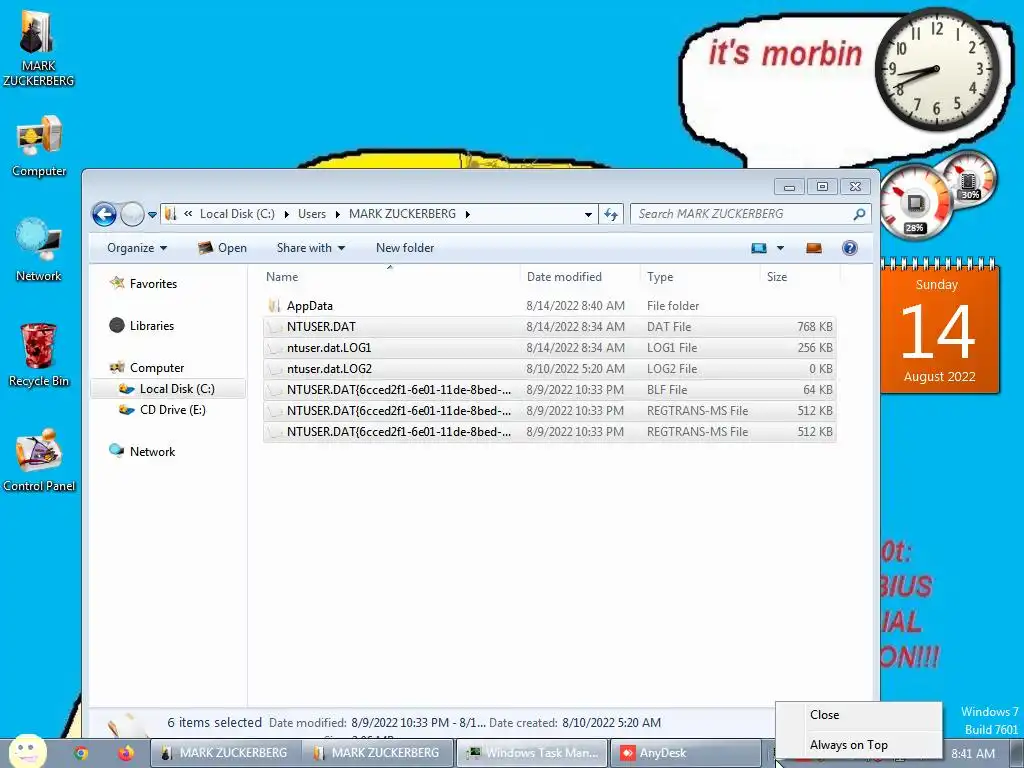Launch Chrome from the taskbar
Image resolution: width=1024 pixels, height=768 pixels.
coord(81,753)
